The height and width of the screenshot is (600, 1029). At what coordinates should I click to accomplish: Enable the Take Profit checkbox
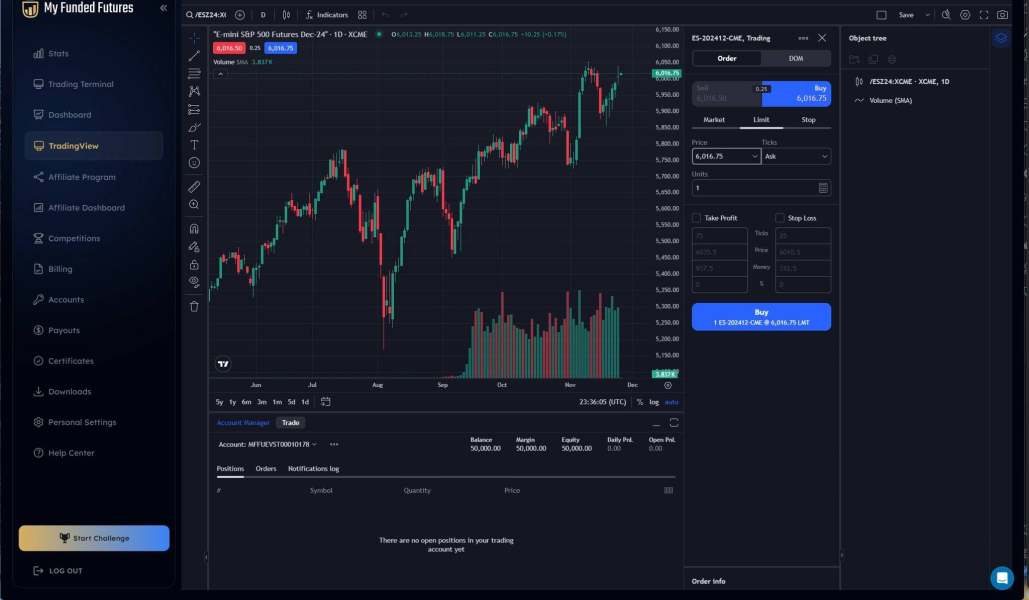697,218
